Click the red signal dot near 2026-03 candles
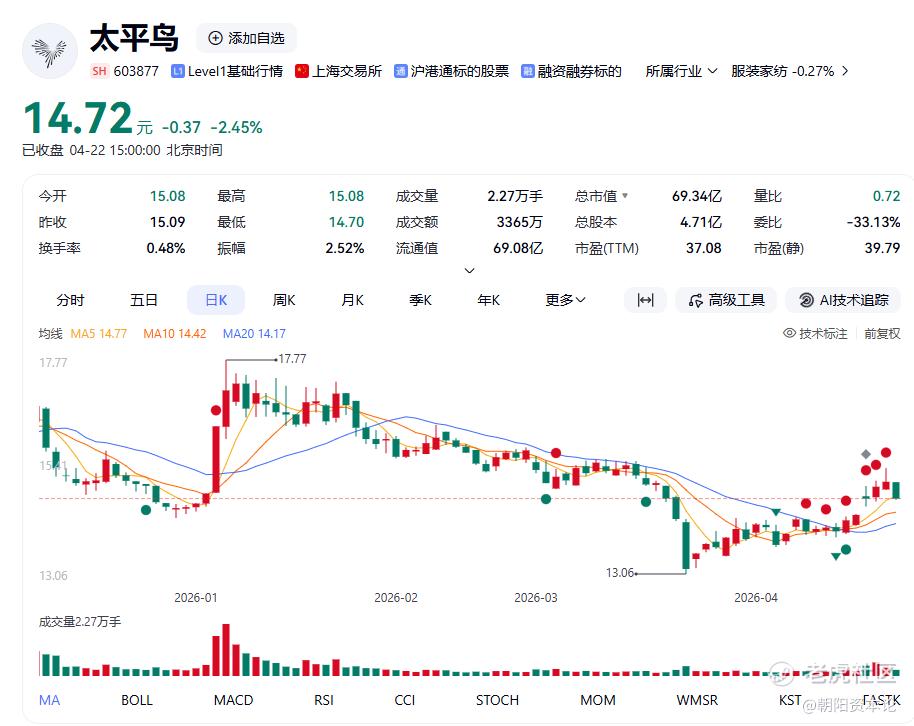 556,453
